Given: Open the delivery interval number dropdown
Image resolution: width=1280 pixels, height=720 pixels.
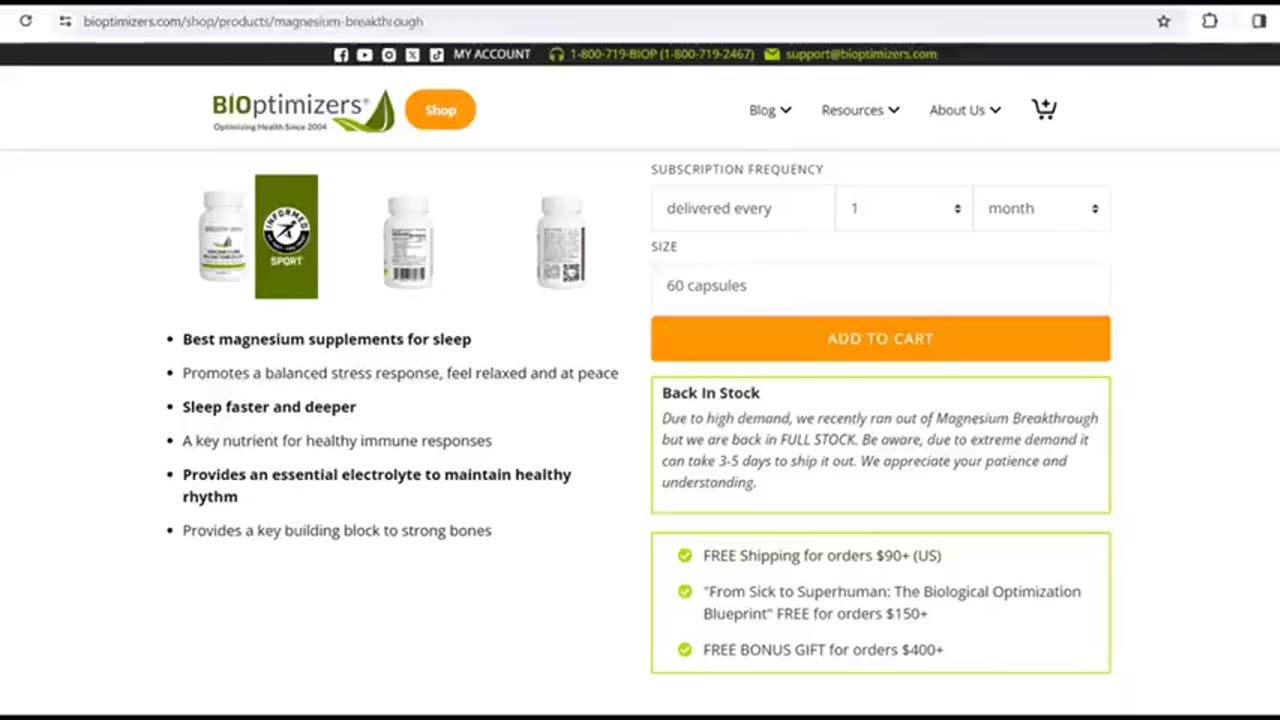Looking at the screenshot, I should point(904,209).
